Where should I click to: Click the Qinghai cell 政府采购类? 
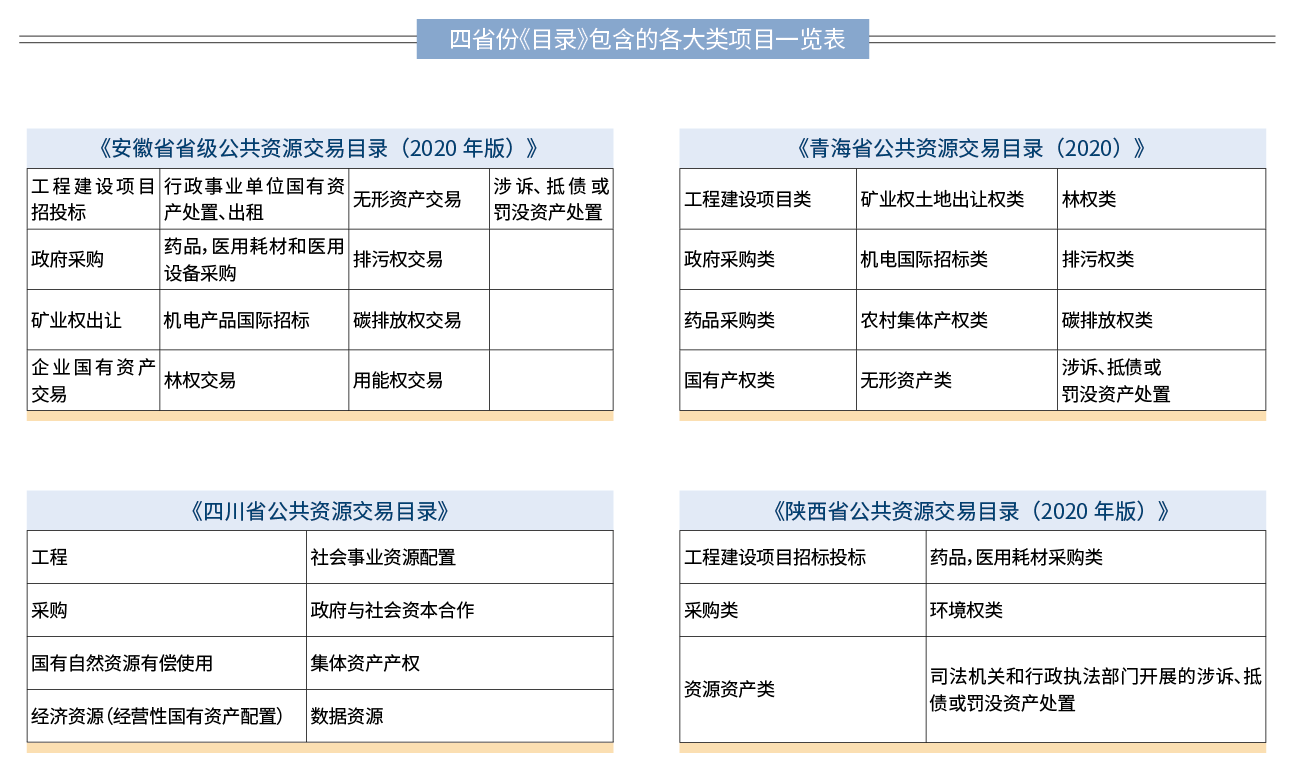pos(768,260)
